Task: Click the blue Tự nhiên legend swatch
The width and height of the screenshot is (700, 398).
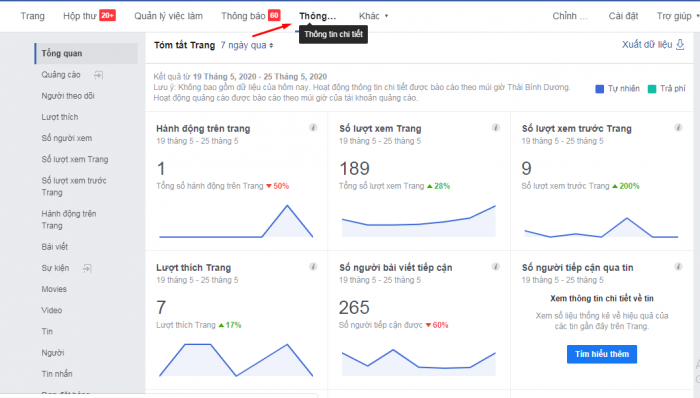Action: click(x=600, y=89)
